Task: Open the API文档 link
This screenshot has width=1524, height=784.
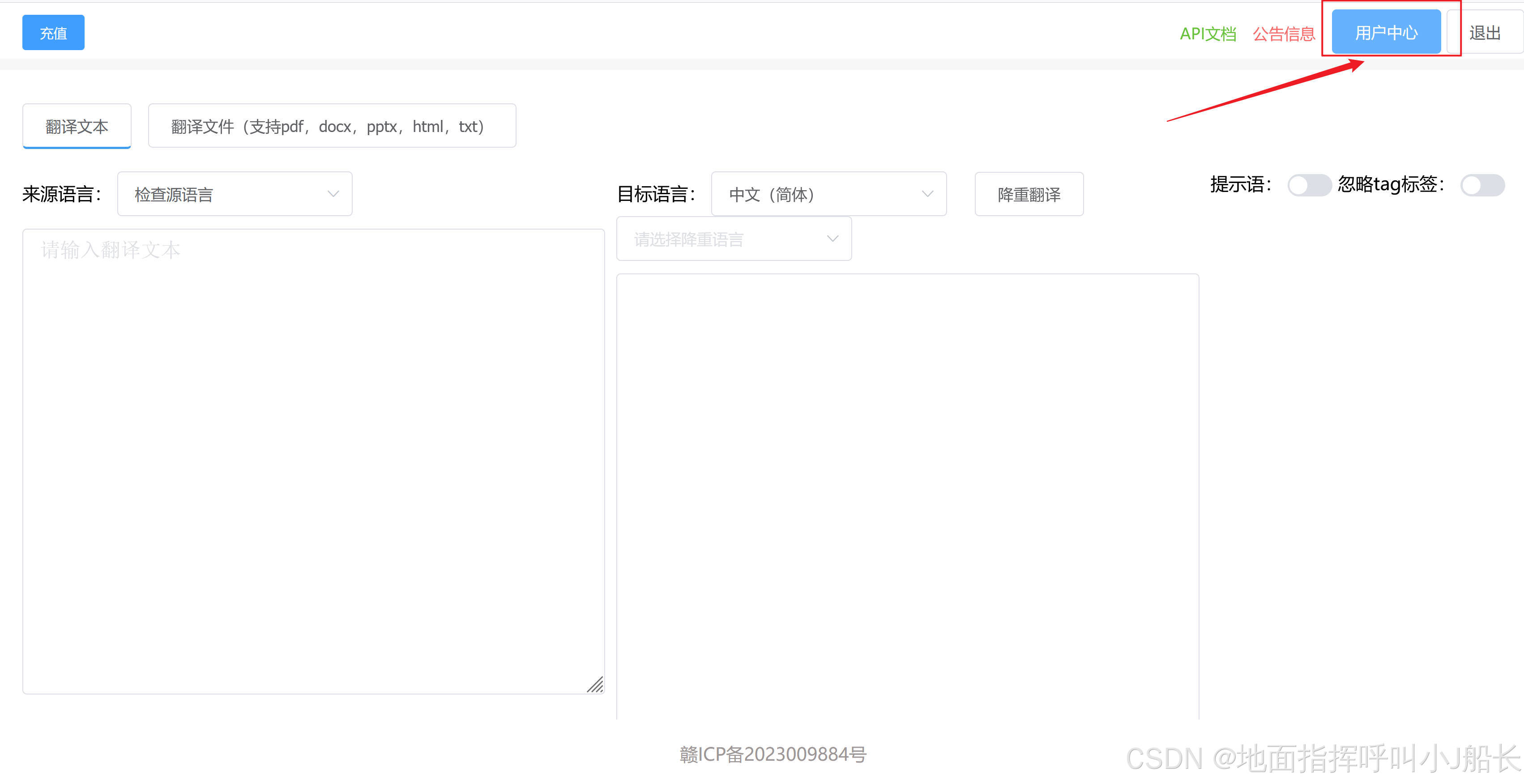Action: 1208,34
